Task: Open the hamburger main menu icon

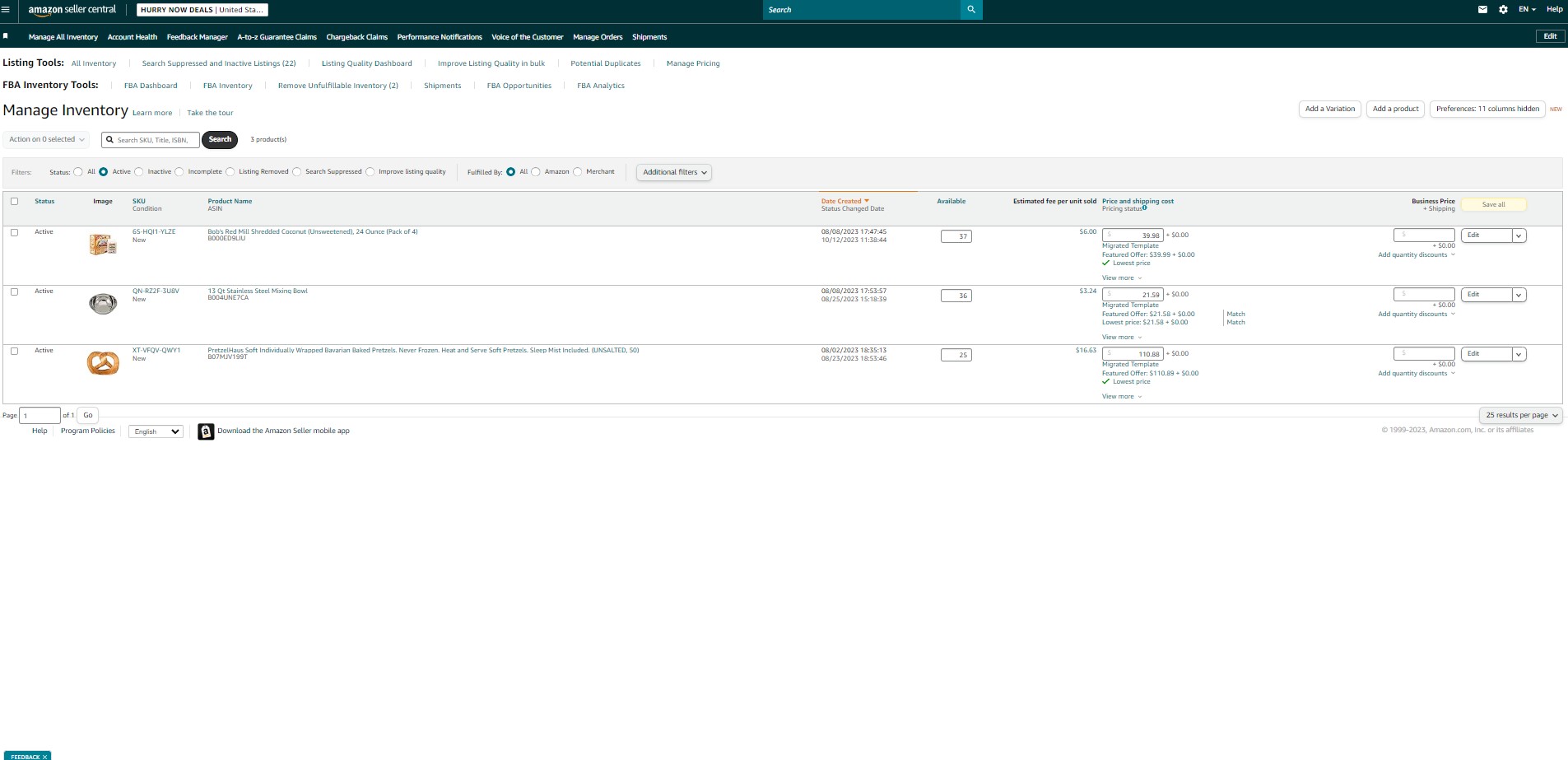Action: point(6,10)
